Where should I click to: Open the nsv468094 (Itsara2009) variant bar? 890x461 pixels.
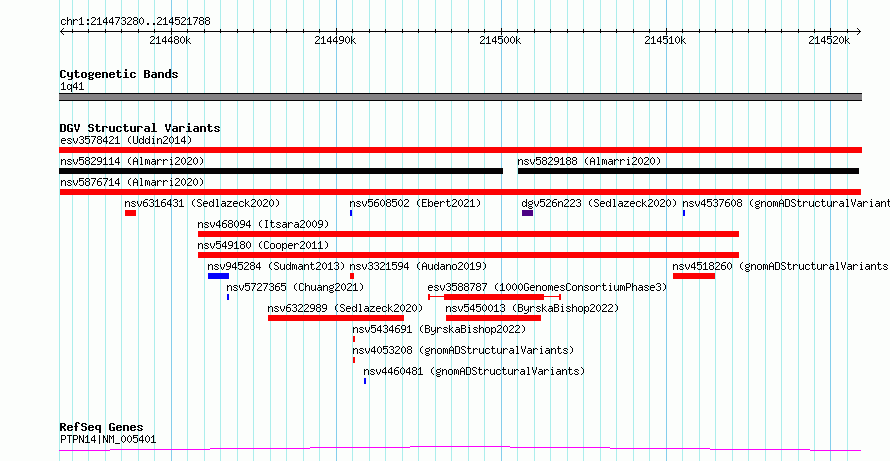click(x=468, y=234)
